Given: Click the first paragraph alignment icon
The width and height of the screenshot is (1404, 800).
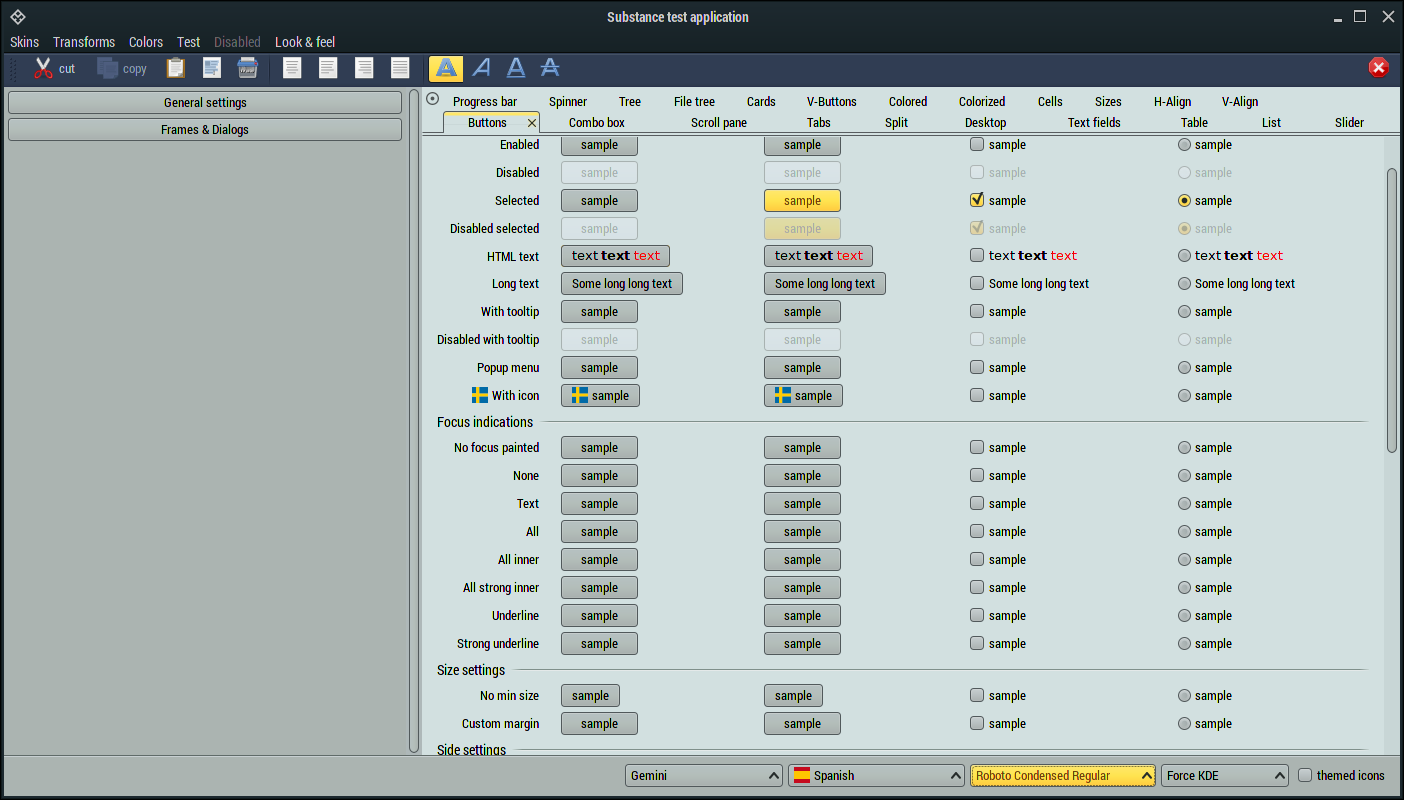Looking at the screenshot, I should [x=292, y=67].
